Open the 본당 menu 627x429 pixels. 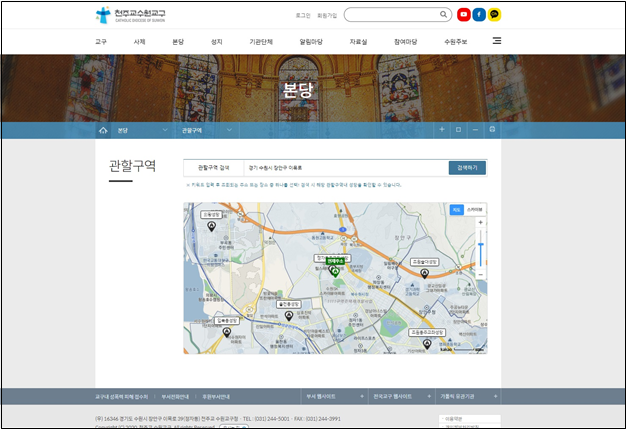(x=178, y=42)
